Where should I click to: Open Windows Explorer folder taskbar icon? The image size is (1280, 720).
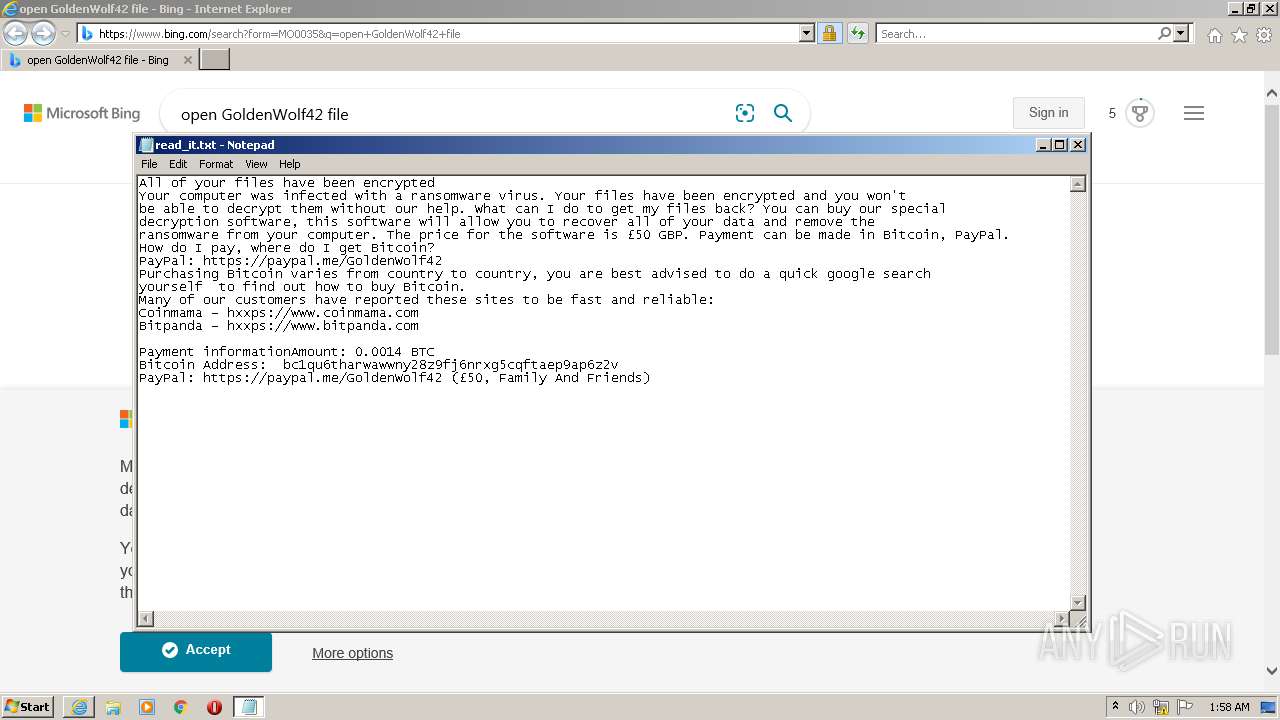(x=113, y=707)
